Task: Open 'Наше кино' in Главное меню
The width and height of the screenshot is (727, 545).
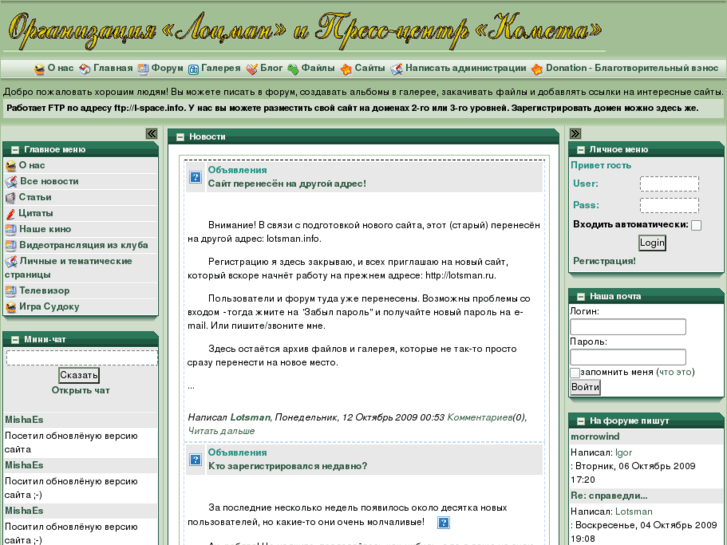Action: tap(45, 229)
